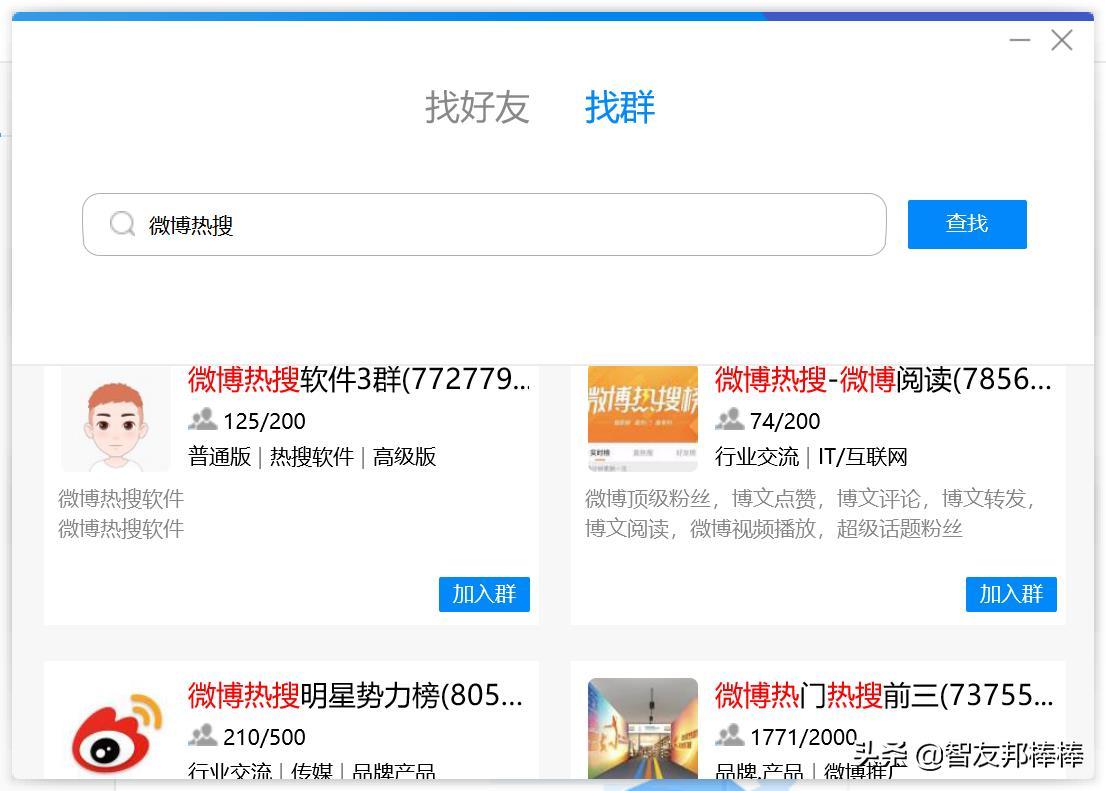Minimize the find window
The image size is (1106, 791).
[x=1020, y=40]
